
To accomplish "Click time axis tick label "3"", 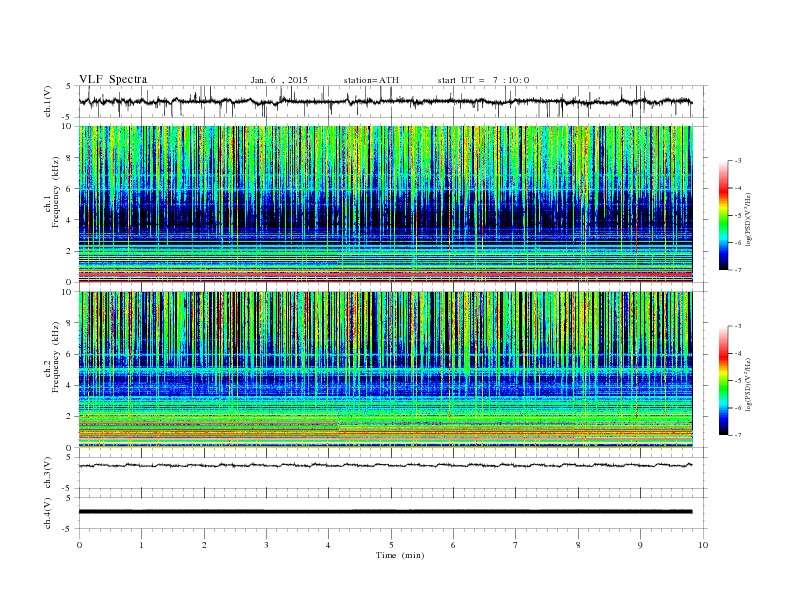I will coord(267,545).
